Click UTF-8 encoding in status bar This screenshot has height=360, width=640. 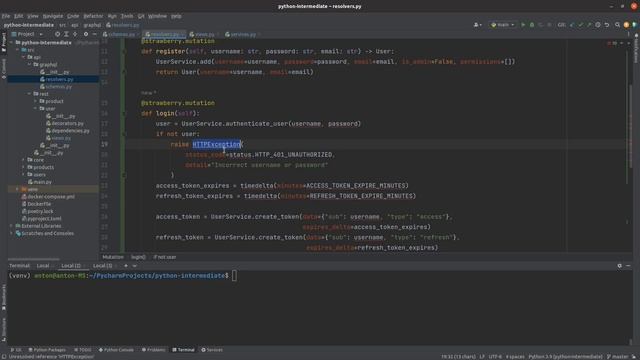pyautogui.click(x=495, y=356)
